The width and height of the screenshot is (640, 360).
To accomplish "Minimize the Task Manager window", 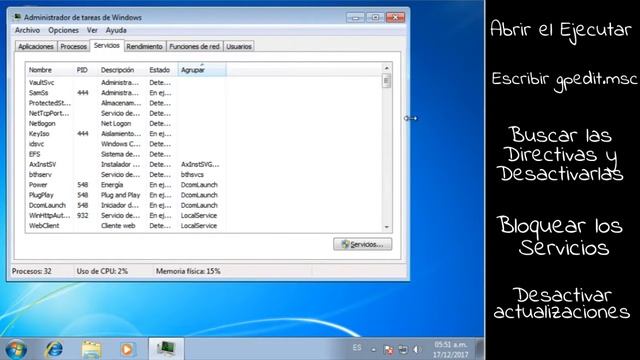I will [356, 17].
